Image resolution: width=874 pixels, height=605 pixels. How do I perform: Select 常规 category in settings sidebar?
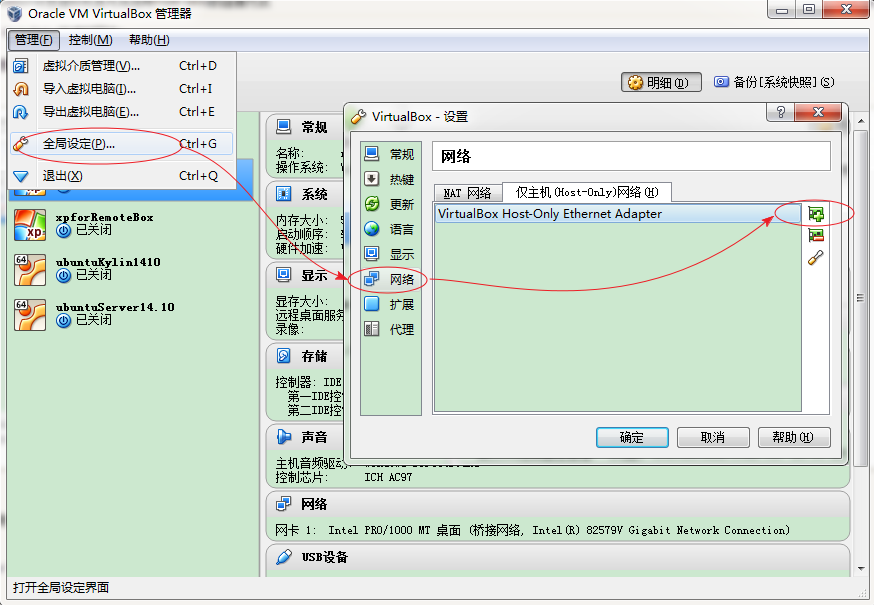point(390,154)
